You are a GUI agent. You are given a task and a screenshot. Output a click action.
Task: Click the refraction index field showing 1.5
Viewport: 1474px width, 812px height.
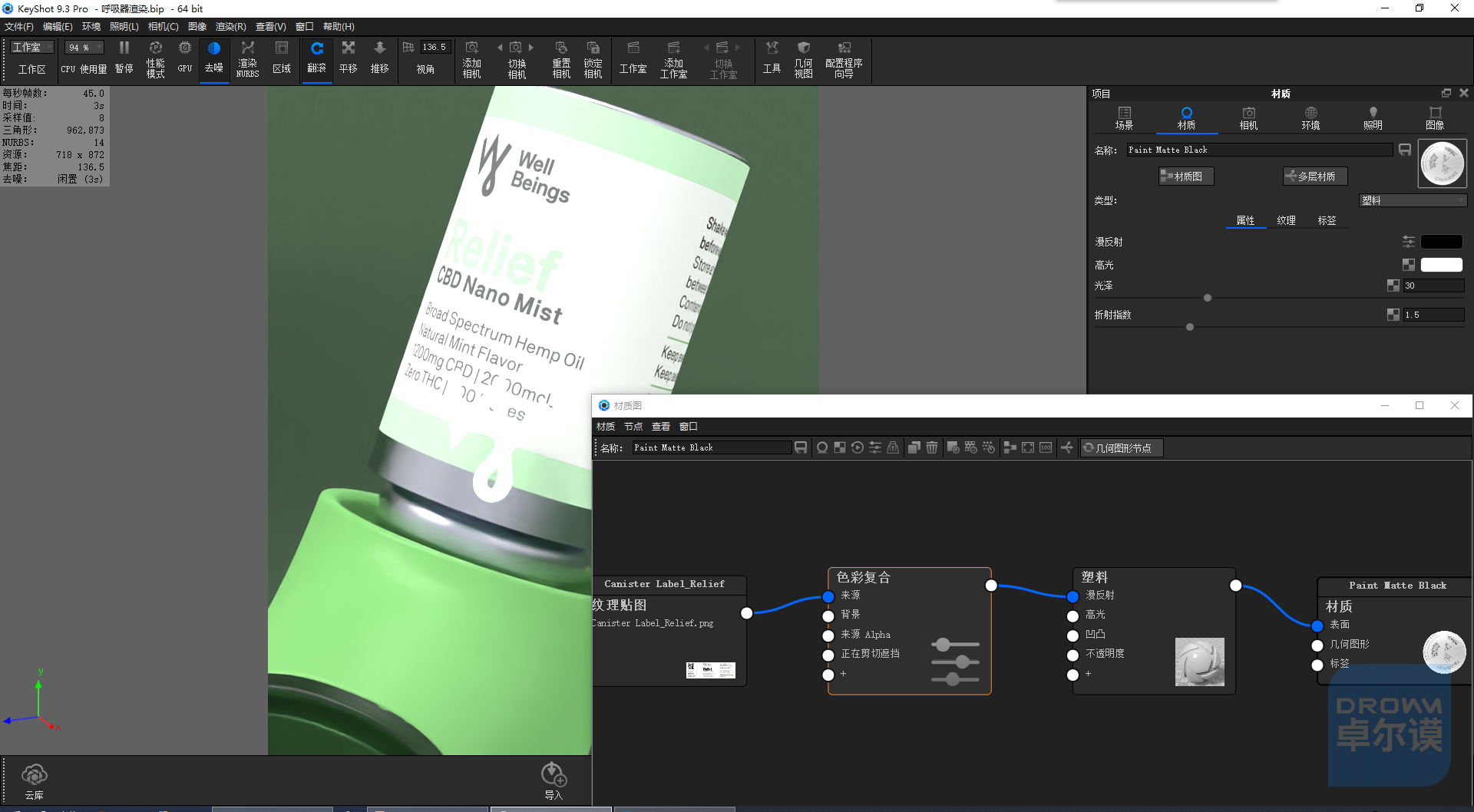click(1433, 315)
